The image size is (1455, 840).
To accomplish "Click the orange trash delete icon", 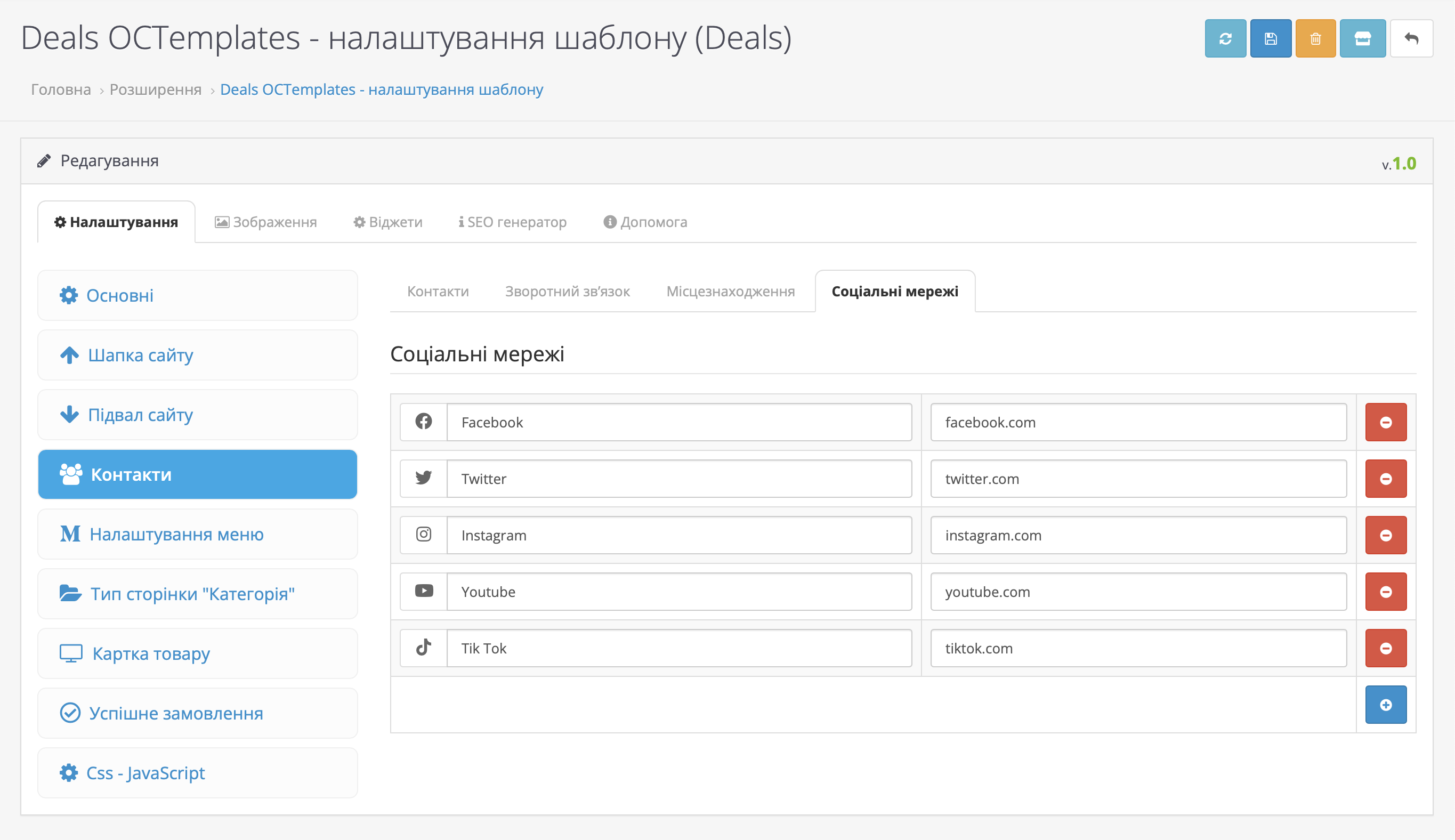I will click(x=1315, y=39).
